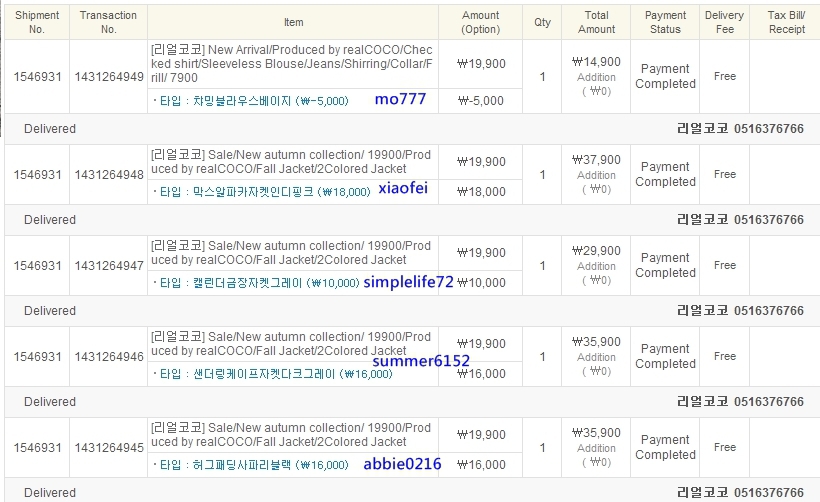Click seller phone 0516376766 in first row
820x502 pixels.
(x=769, y=129)
